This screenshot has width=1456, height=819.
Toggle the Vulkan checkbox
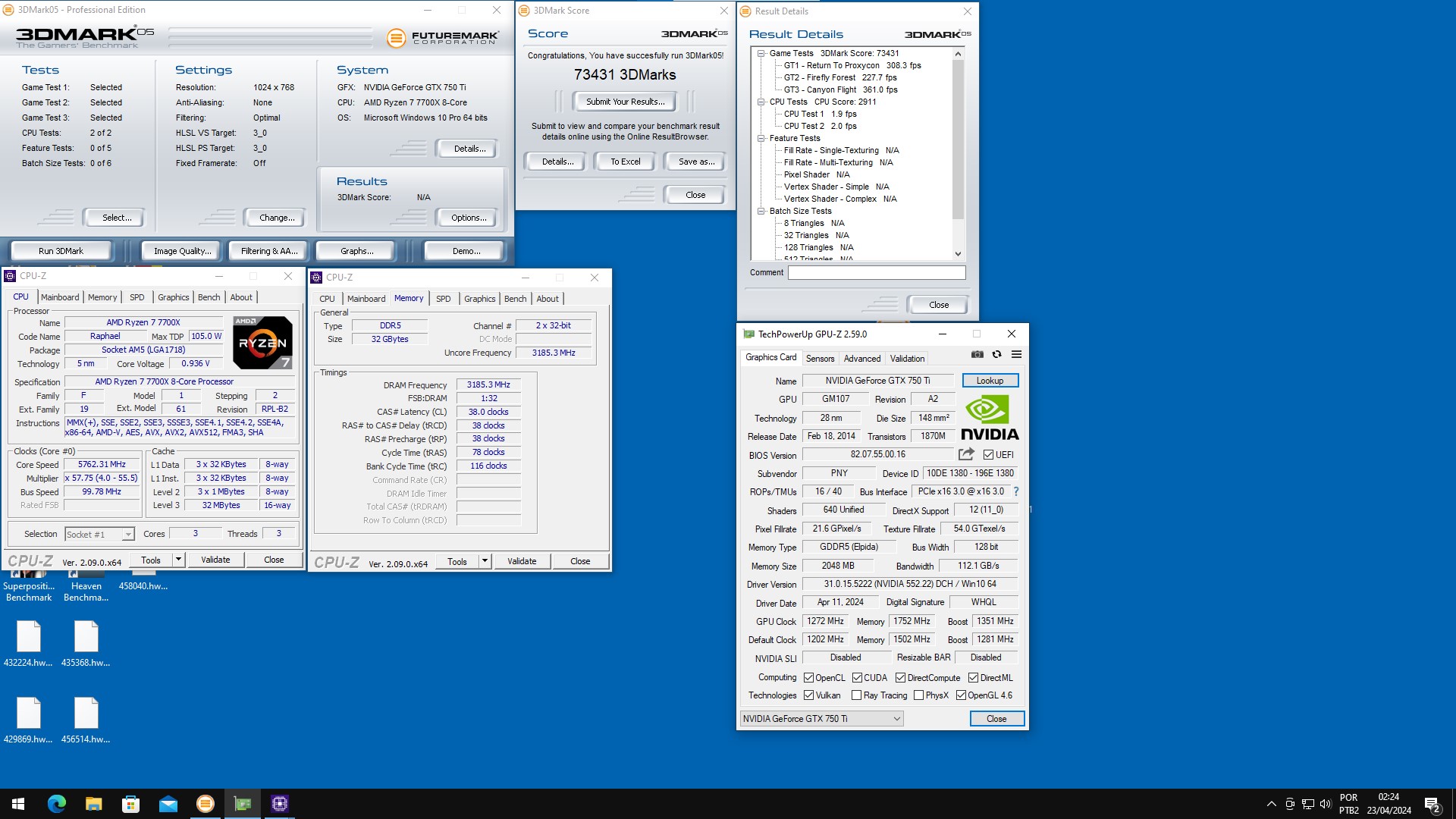pyautogui.click(x=808, y=695)
